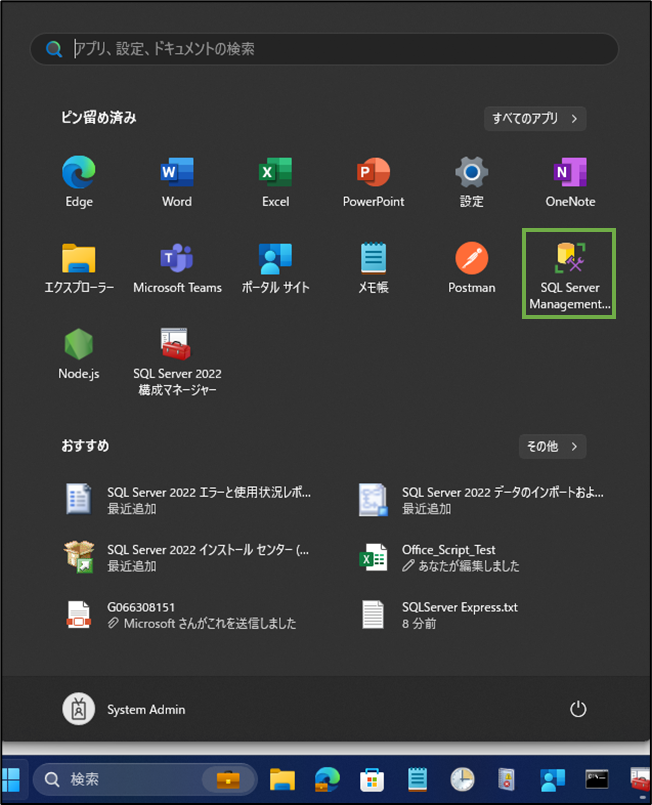This screenshot has width=652, height=805.
Task: Open the clock app on taskbar
Action: click(x=462, y=779)
